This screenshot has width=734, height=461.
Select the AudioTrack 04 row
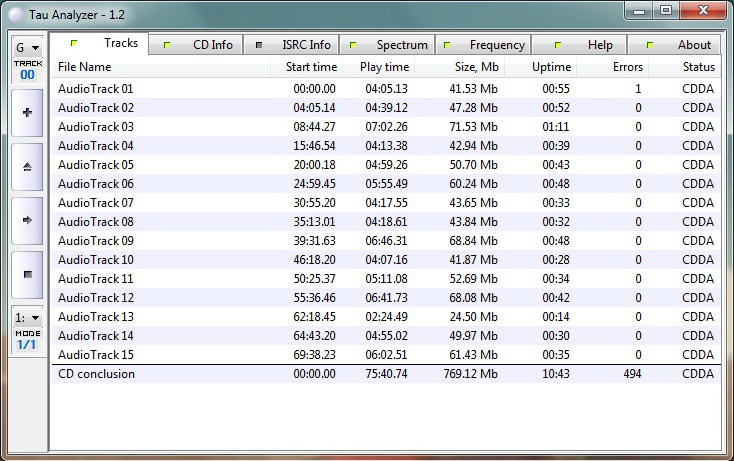(386, 146)
